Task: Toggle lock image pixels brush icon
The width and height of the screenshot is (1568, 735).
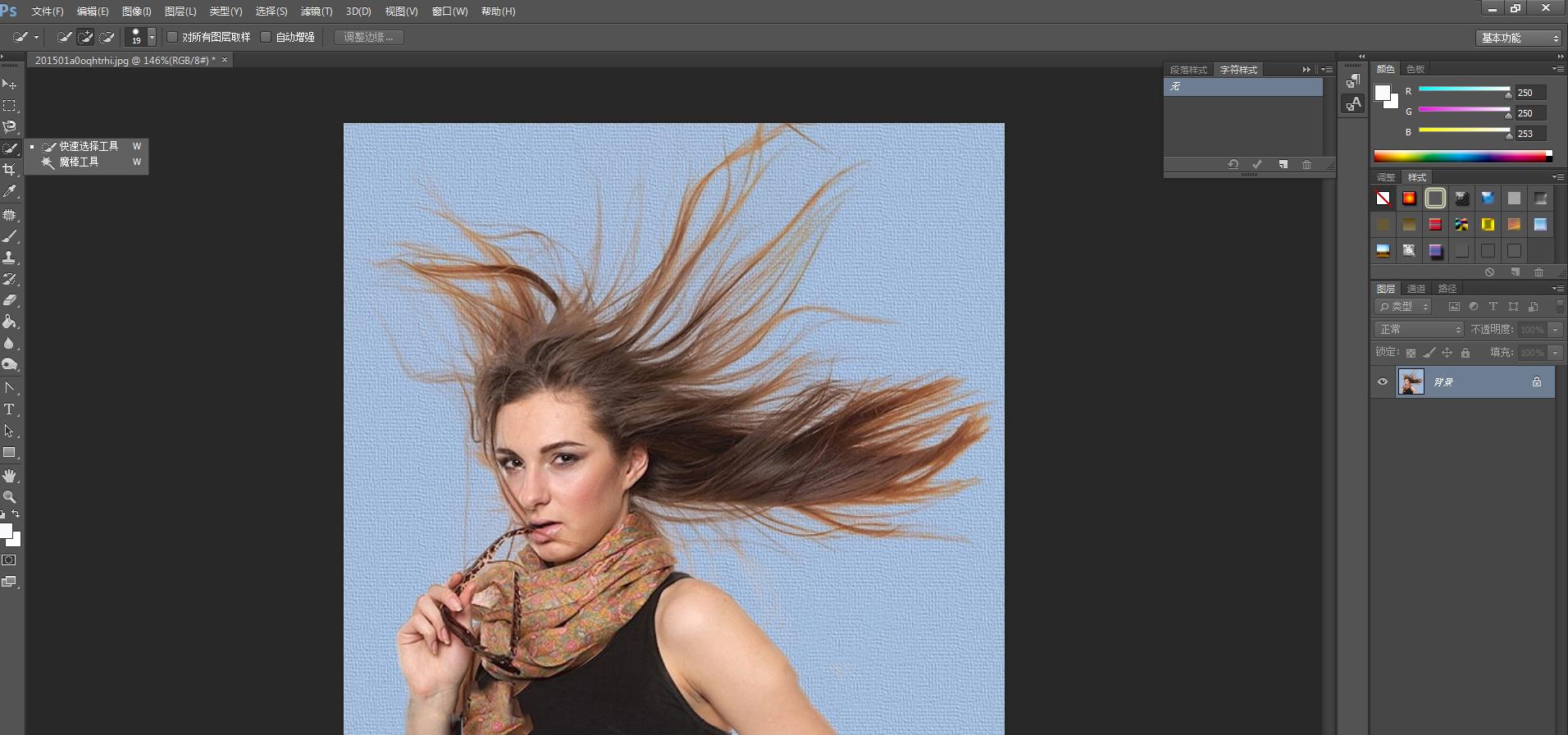Action: [1429, 353]
